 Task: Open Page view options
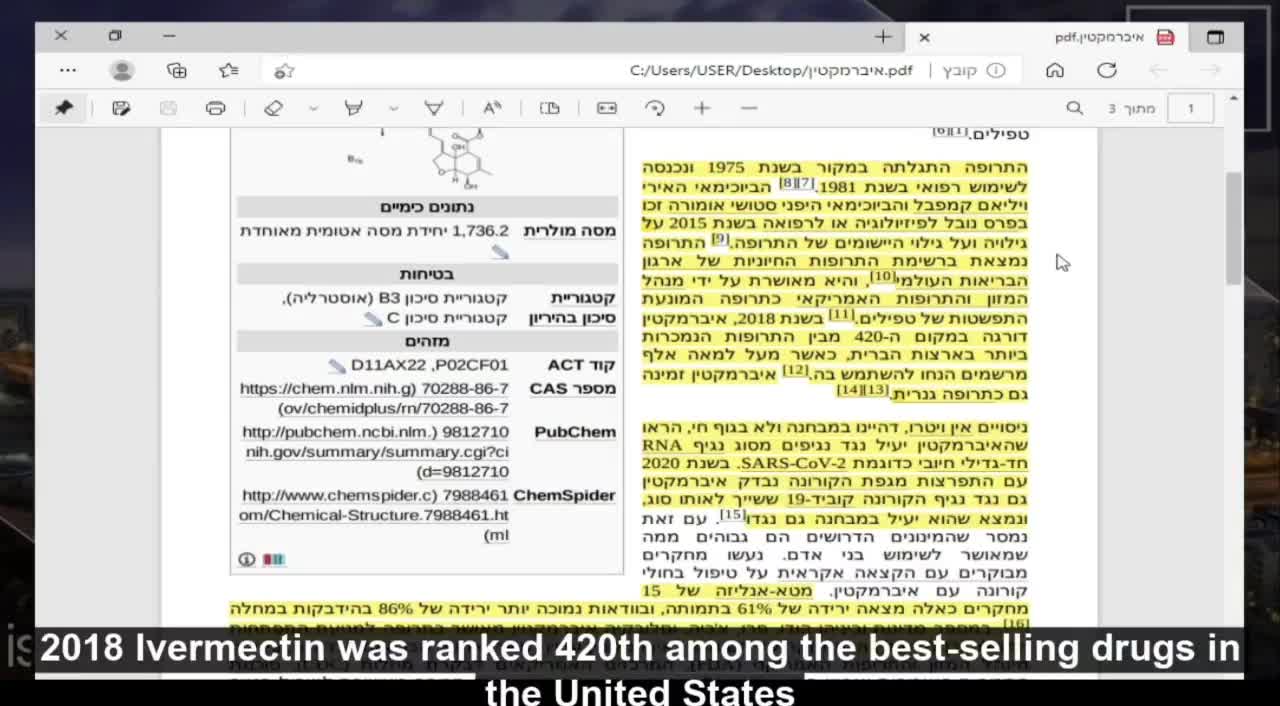549,108
